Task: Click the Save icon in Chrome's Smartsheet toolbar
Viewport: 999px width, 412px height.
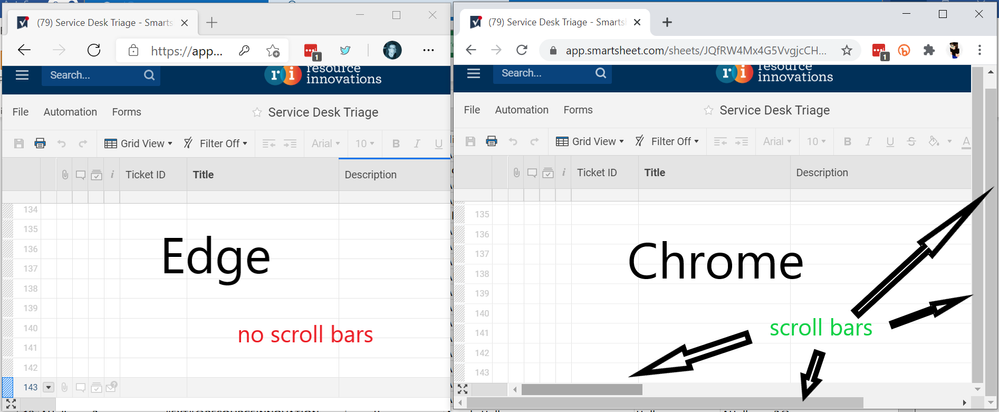Action: click(x=470, y=141)
